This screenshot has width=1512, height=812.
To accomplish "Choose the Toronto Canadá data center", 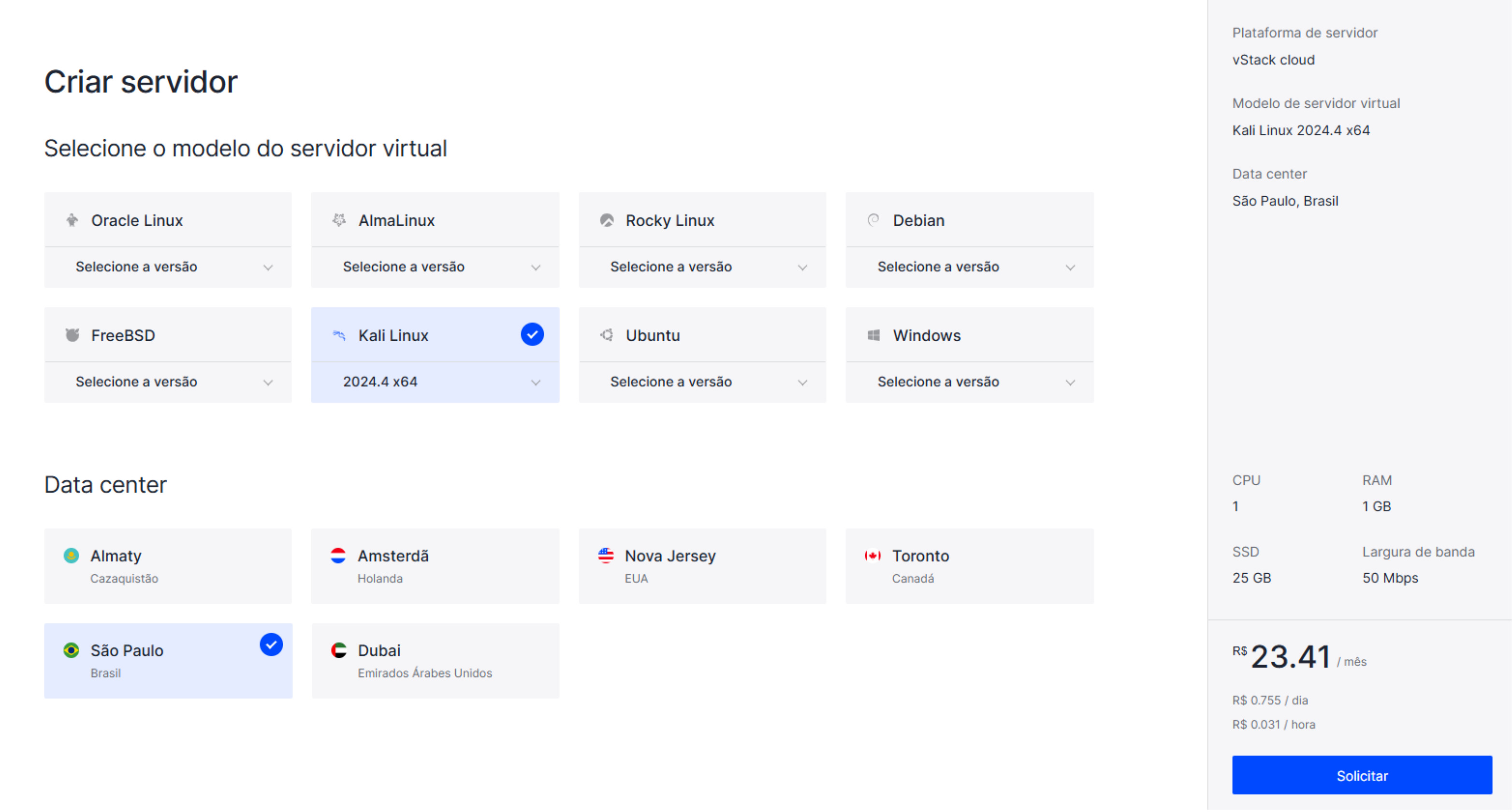I will (970, 566).
